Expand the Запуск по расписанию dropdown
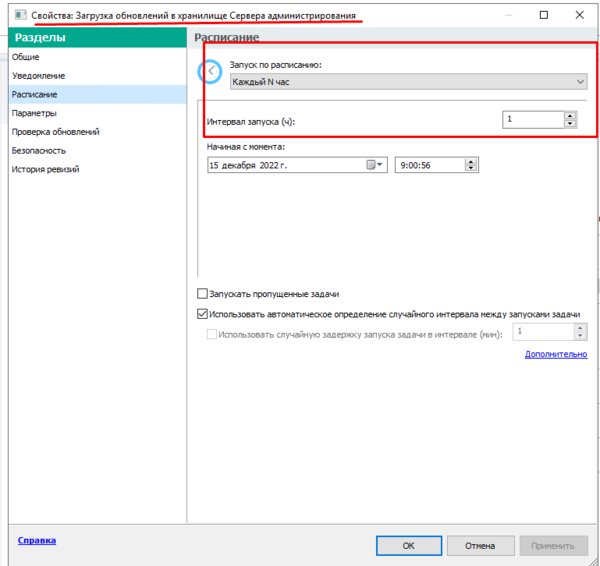Image resolution: width=600 pixels, height=566 pixels. click(408, 82)
